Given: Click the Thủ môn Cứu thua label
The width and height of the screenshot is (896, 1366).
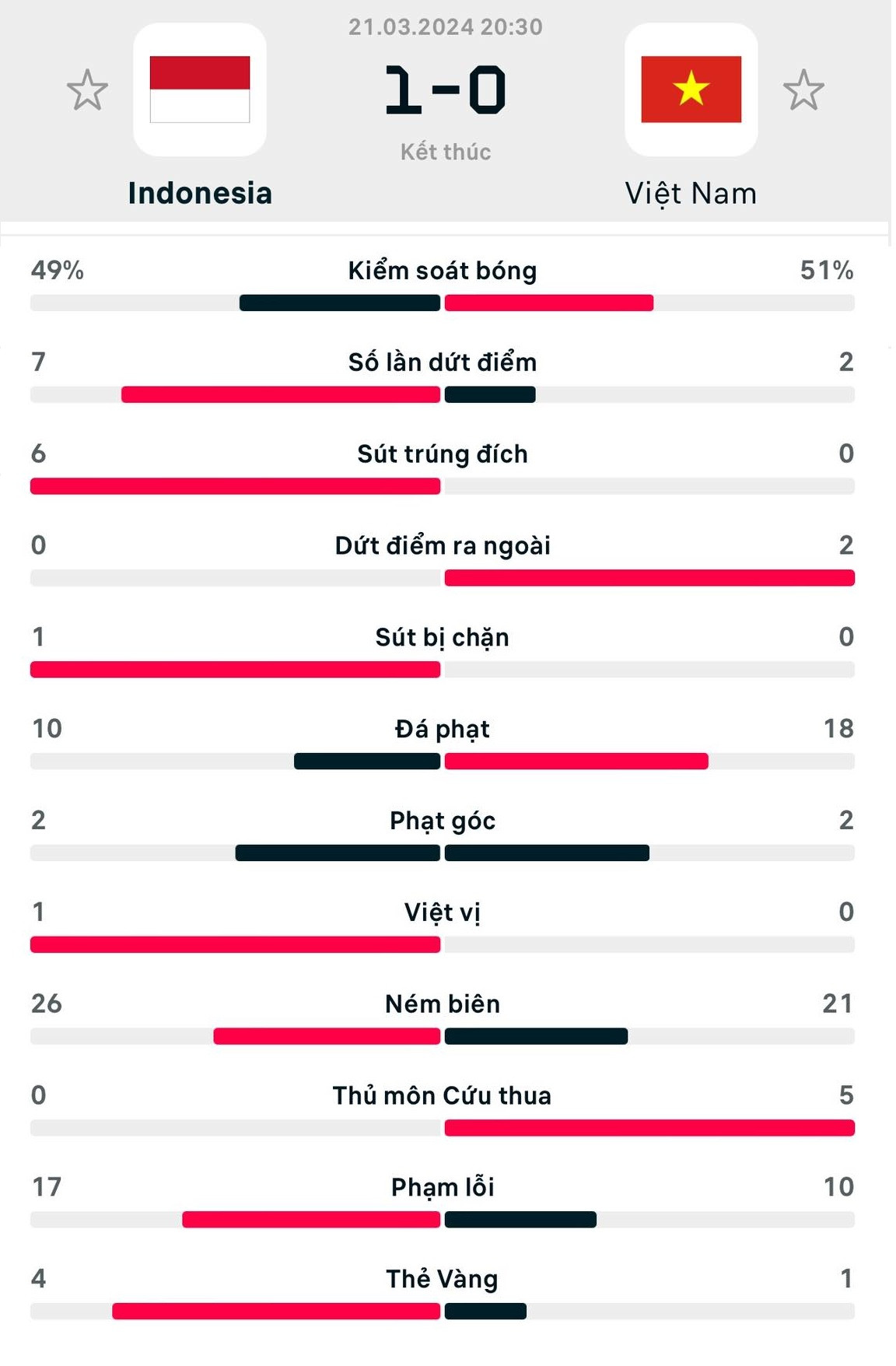Looking at the screenshot, I should pyautogui.click(x=443, y=1096).
